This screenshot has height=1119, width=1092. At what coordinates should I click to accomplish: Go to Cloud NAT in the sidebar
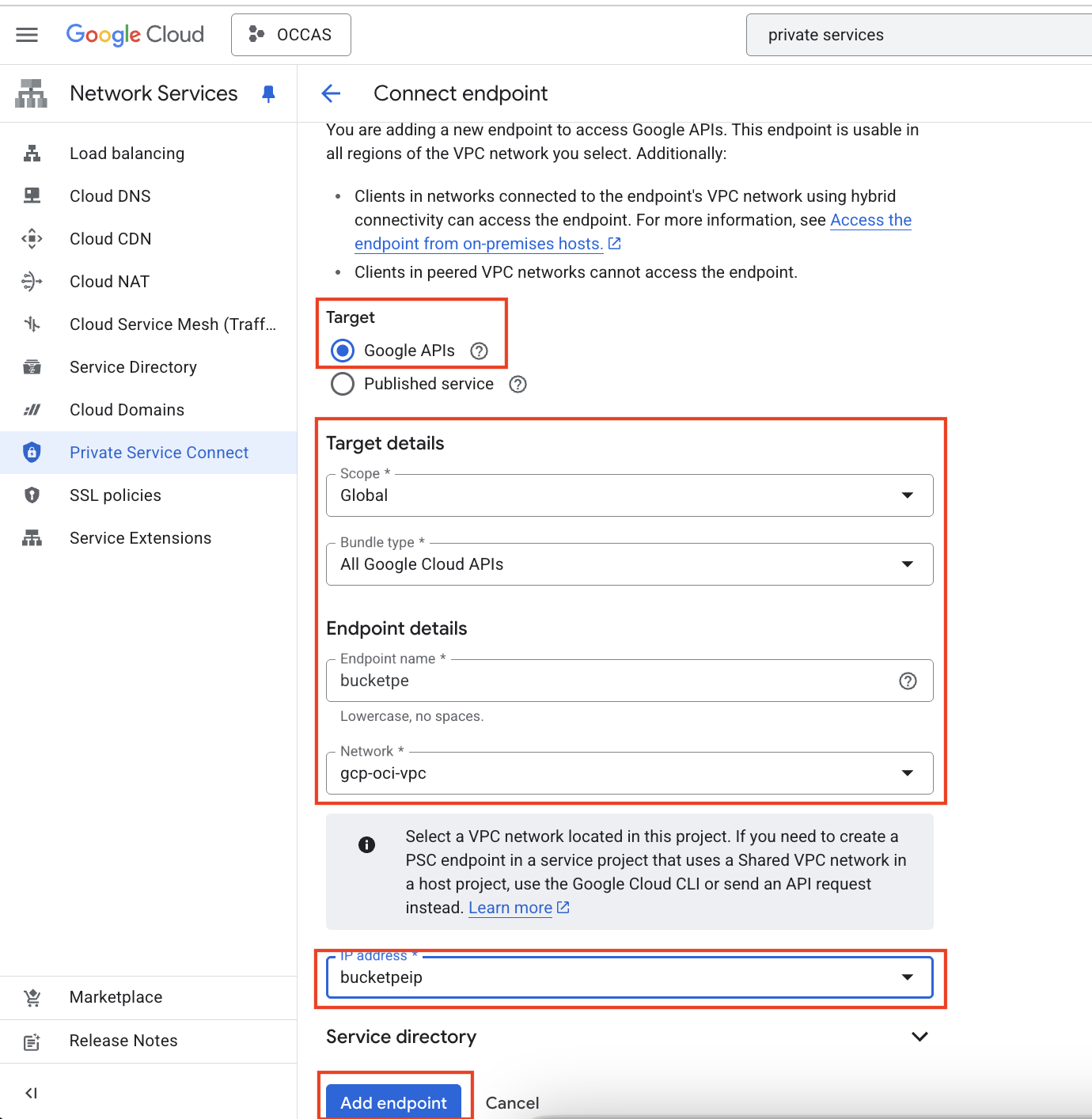[x=109, y=282]
